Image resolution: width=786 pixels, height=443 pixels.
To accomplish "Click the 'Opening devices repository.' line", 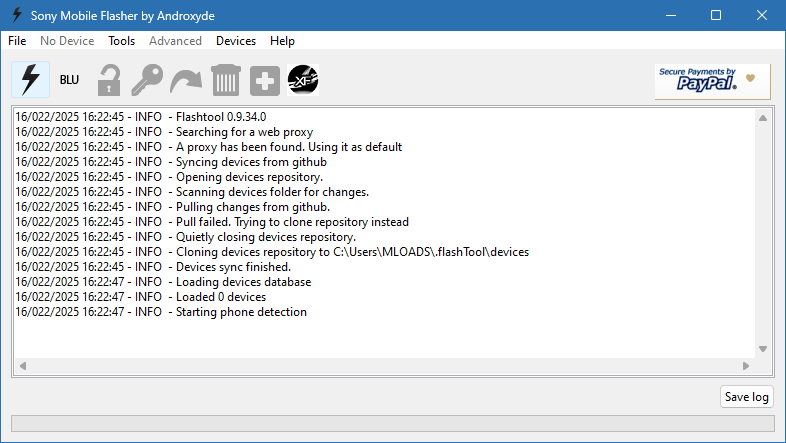I will coord(169,177).
